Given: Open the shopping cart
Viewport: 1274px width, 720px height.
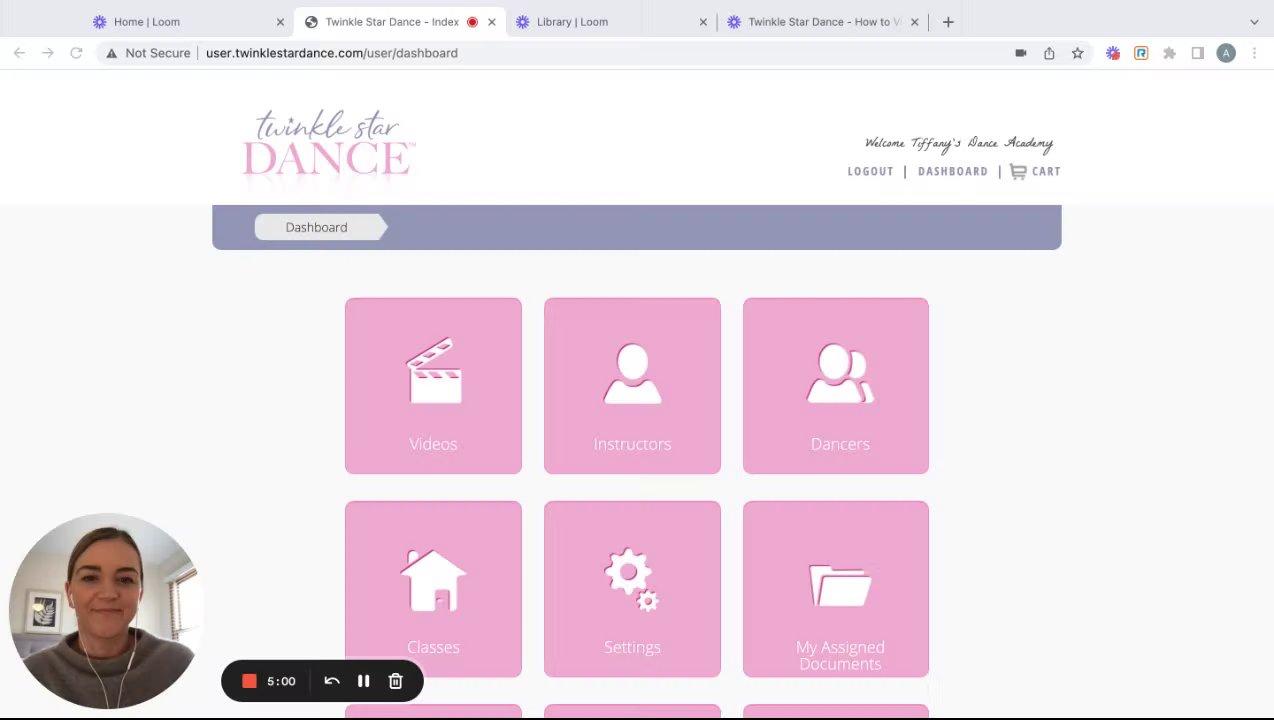Looking at the screenshot, I should click(x=1035, y=171).
